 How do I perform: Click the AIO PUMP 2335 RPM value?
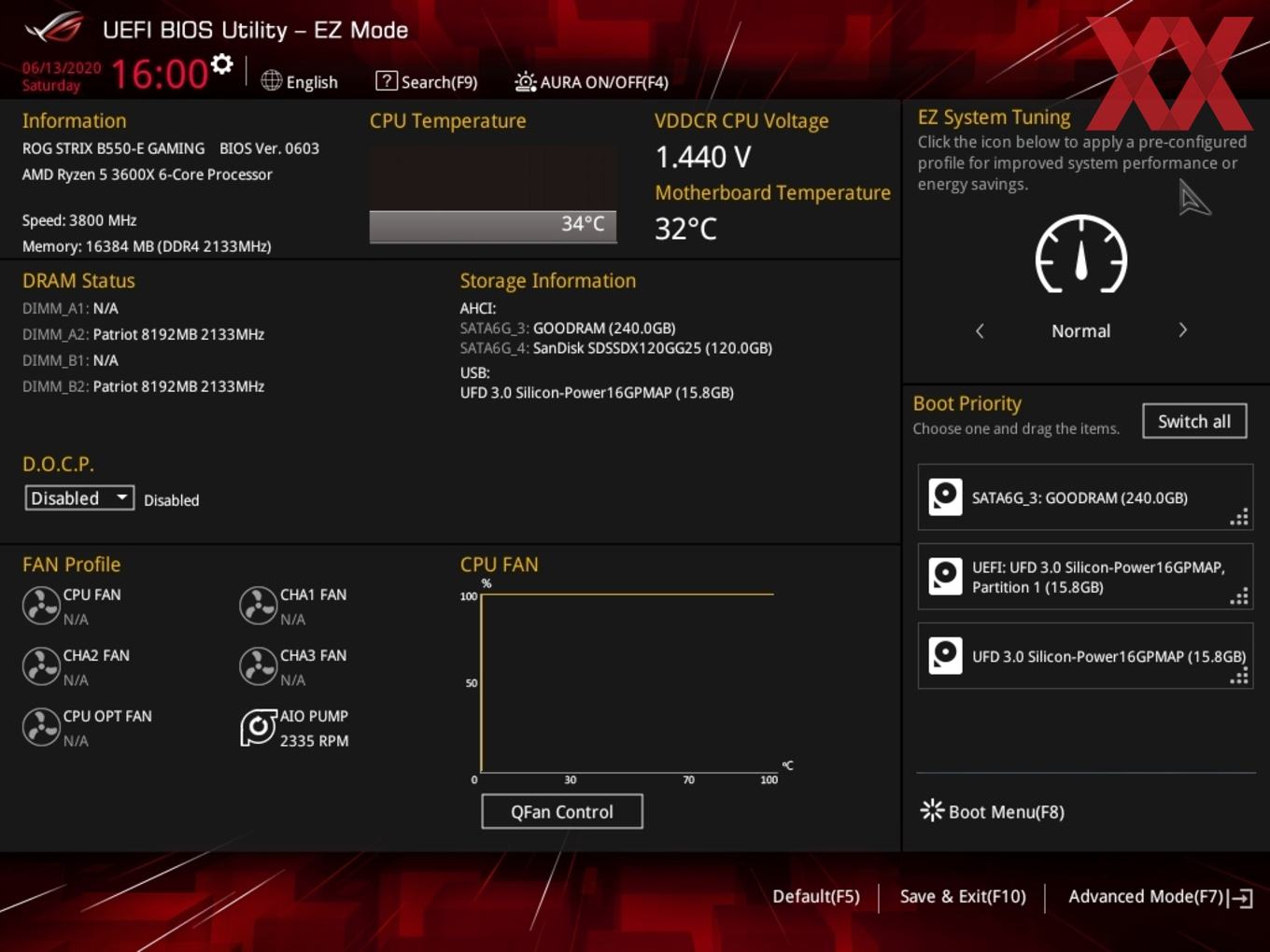314,741
